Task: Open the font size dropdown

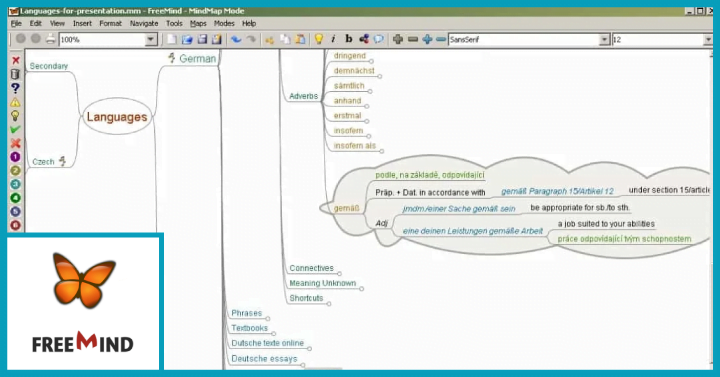Action: [x=707, y=40]
